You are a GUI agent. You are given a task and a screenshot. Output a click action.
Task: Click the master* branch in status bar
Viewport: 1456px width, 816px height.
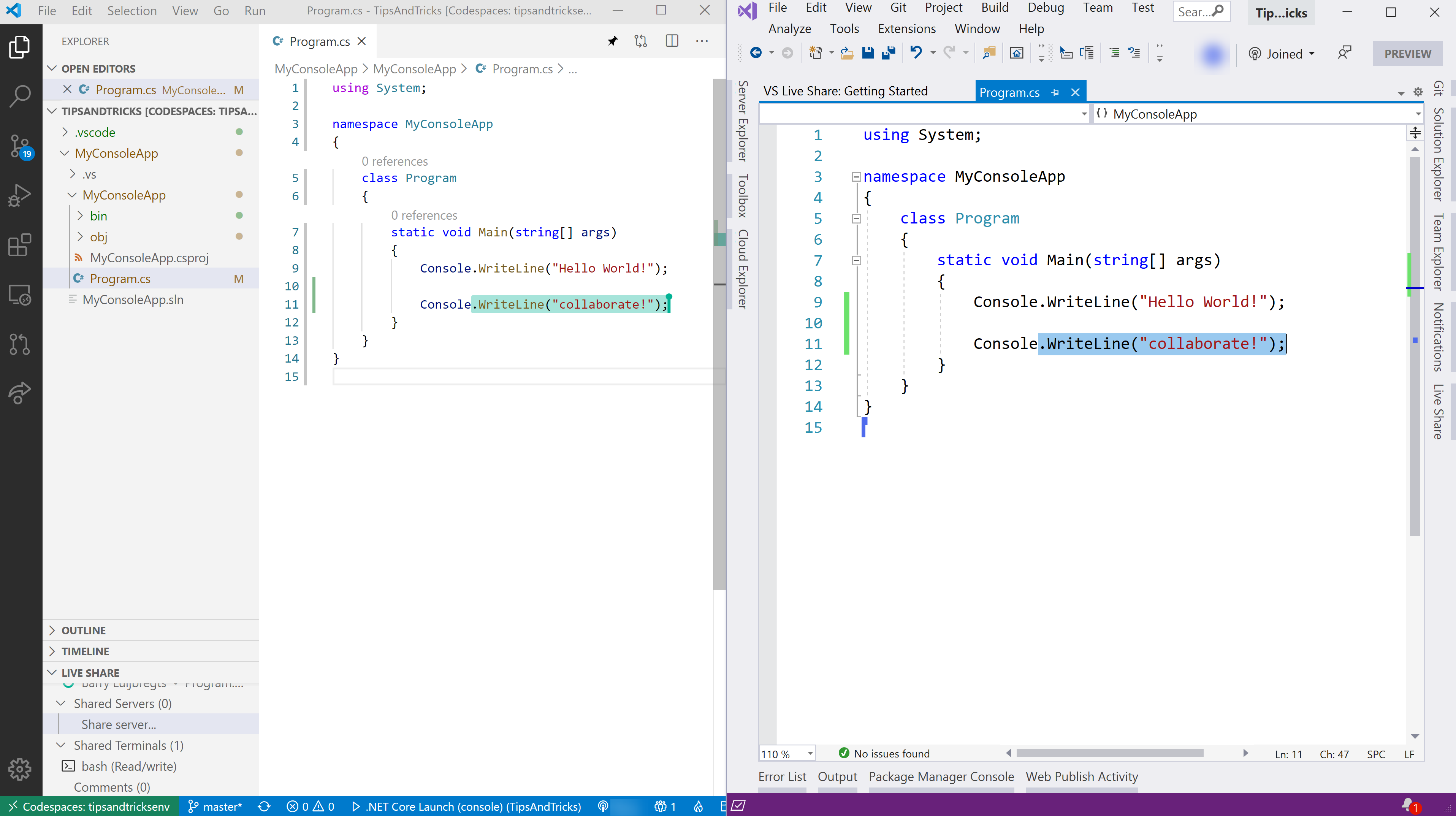coord(215,806)
